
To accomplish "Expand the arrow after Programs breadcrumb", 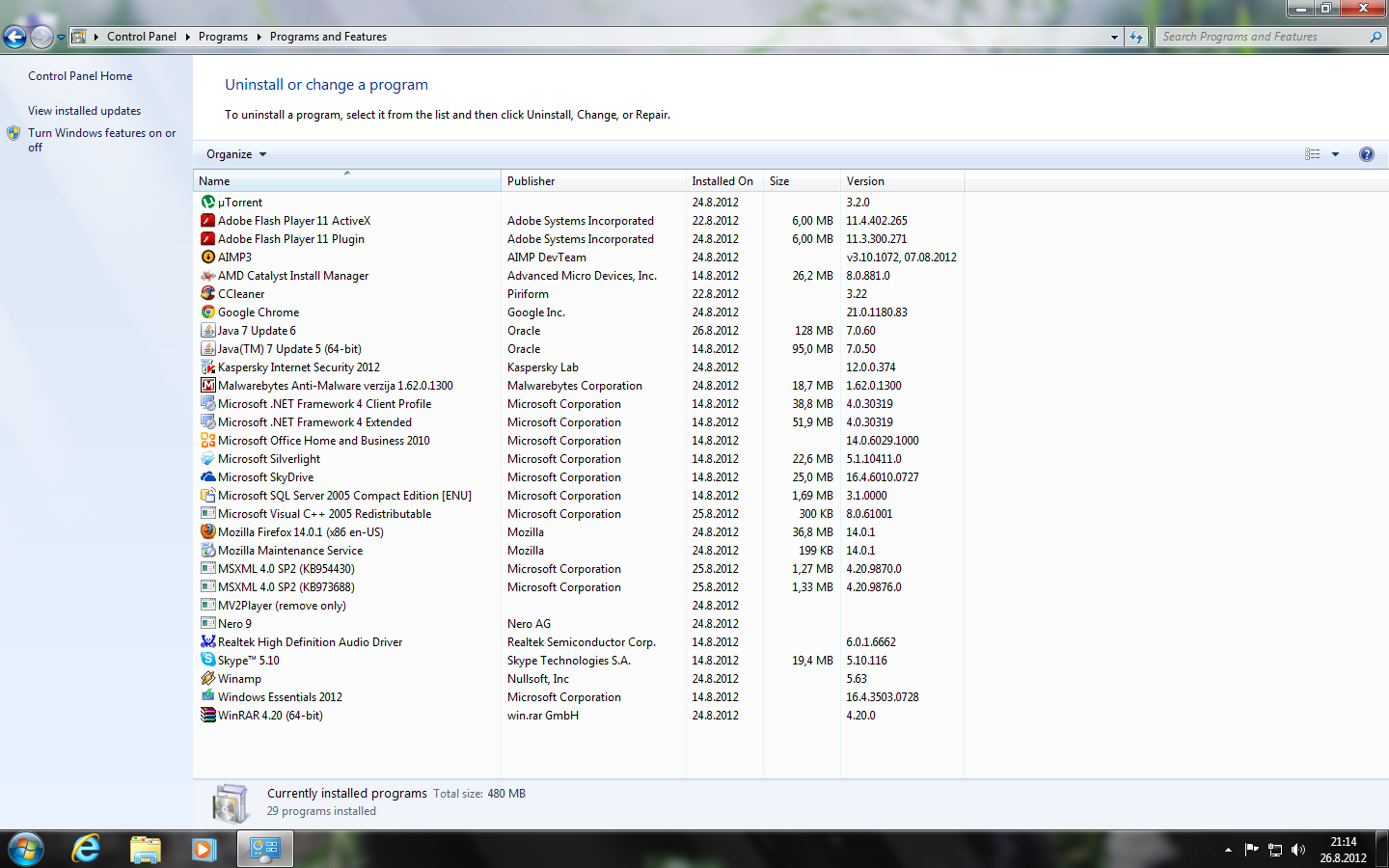I will (259, 37).
